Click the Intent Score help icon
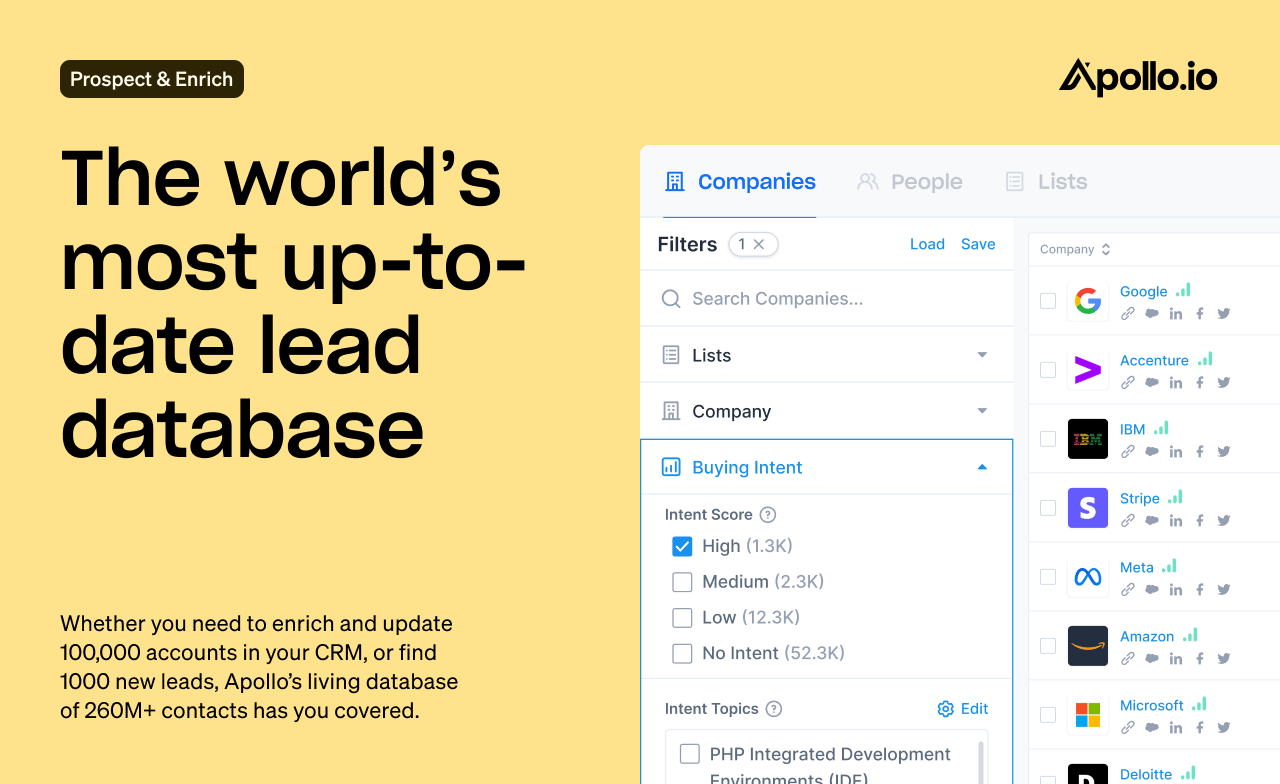Screen dimensions: 1280x784 point(768,515)
